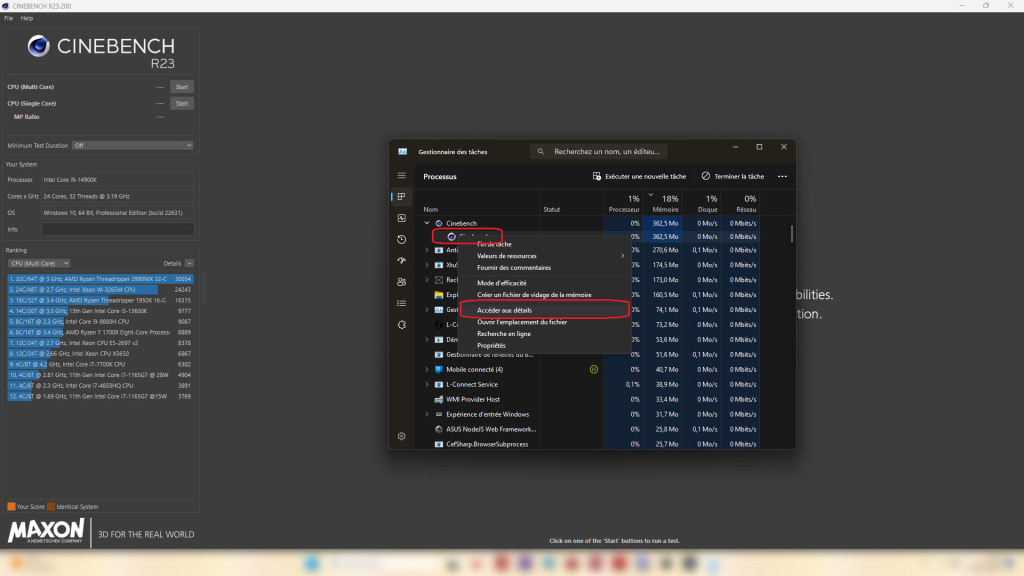The image size is (1024, 576).
Task: Click the Task Manager app icon in title bar
Action: coord(403,152)
